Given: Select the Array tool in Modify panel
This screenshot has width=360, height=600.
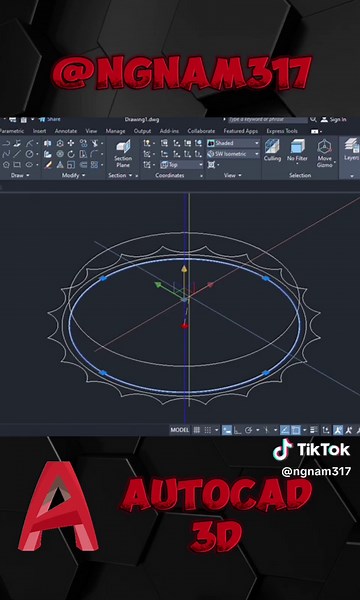Looking at the screenshot, I should [94, 165].
